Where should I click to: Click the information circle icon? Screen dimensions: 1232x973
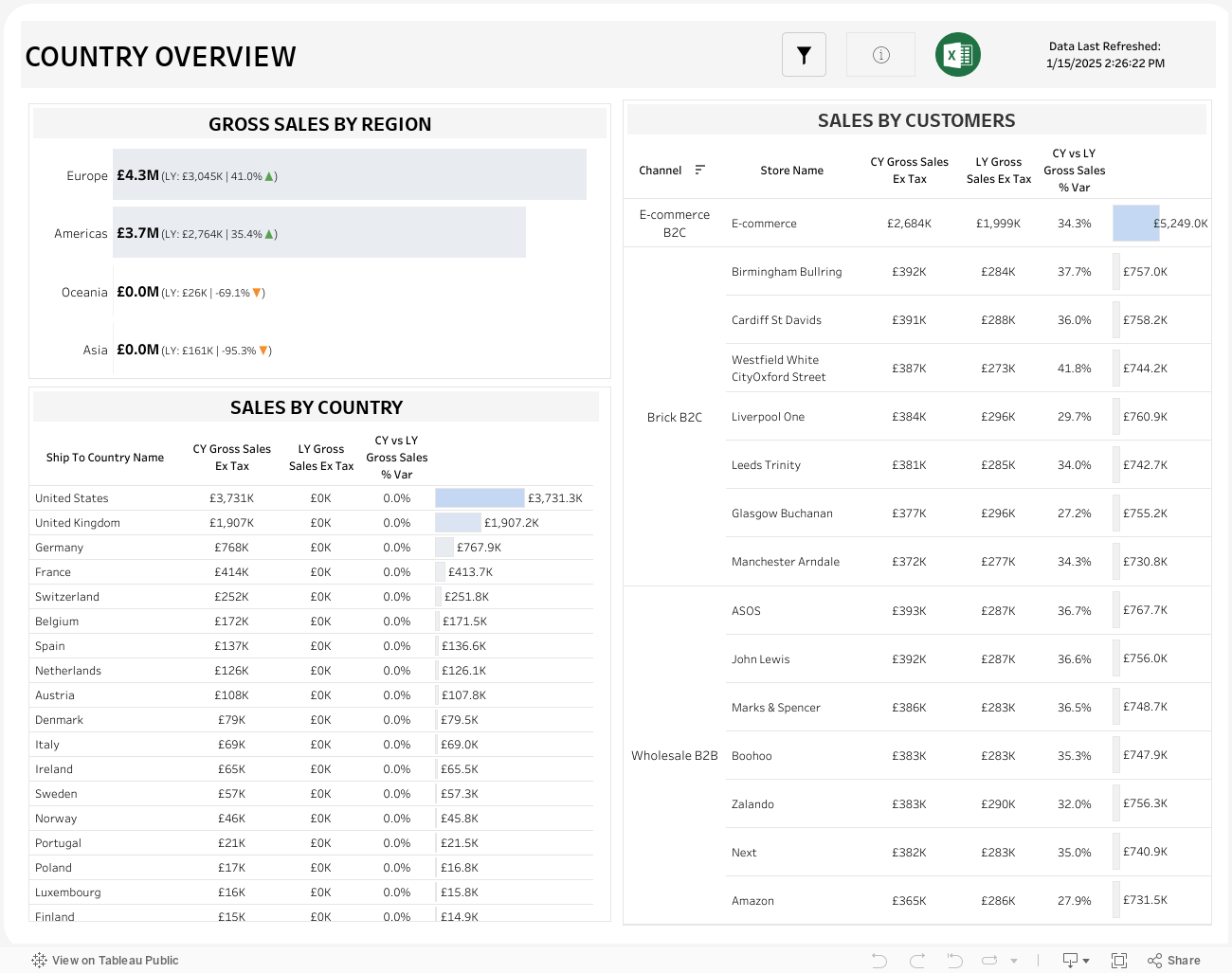click(x=880, y=55)
